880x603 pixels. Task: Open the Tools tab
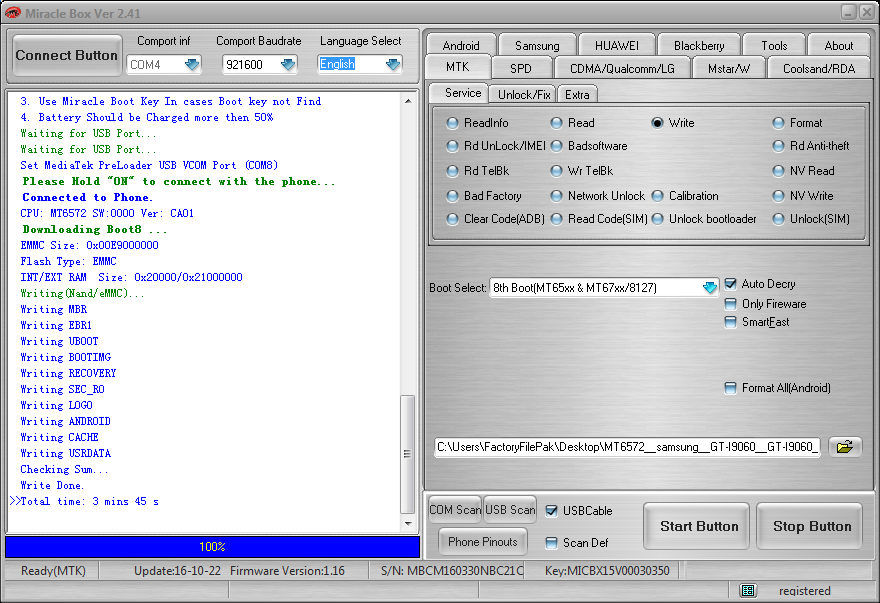click(774, 45)
